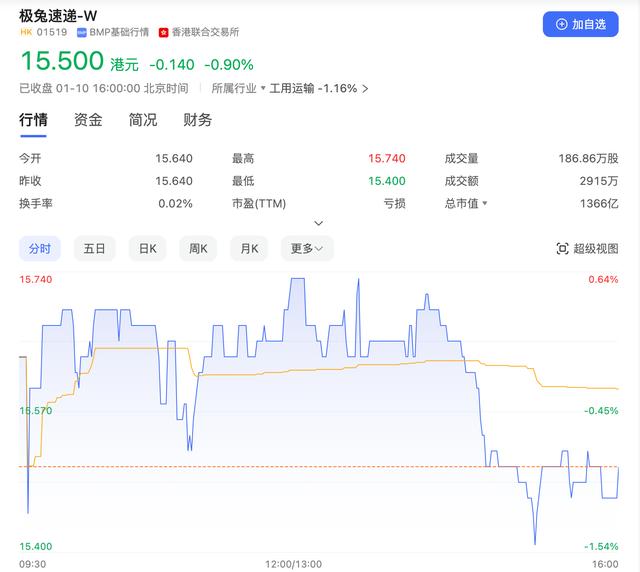Expand the 所属行业 industry dropdown

click(263, 88)
